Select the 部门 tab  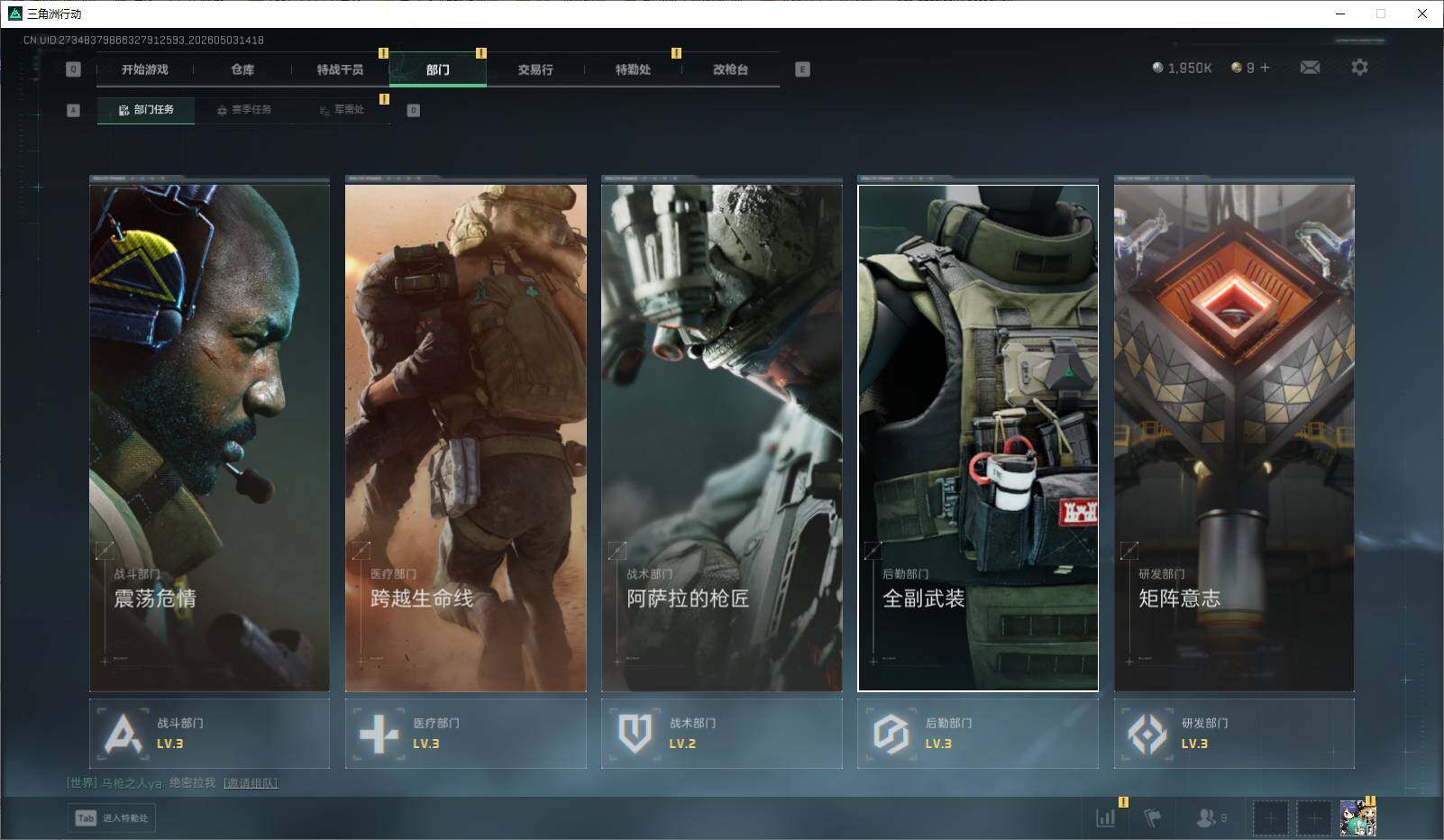tap(438, 69)
